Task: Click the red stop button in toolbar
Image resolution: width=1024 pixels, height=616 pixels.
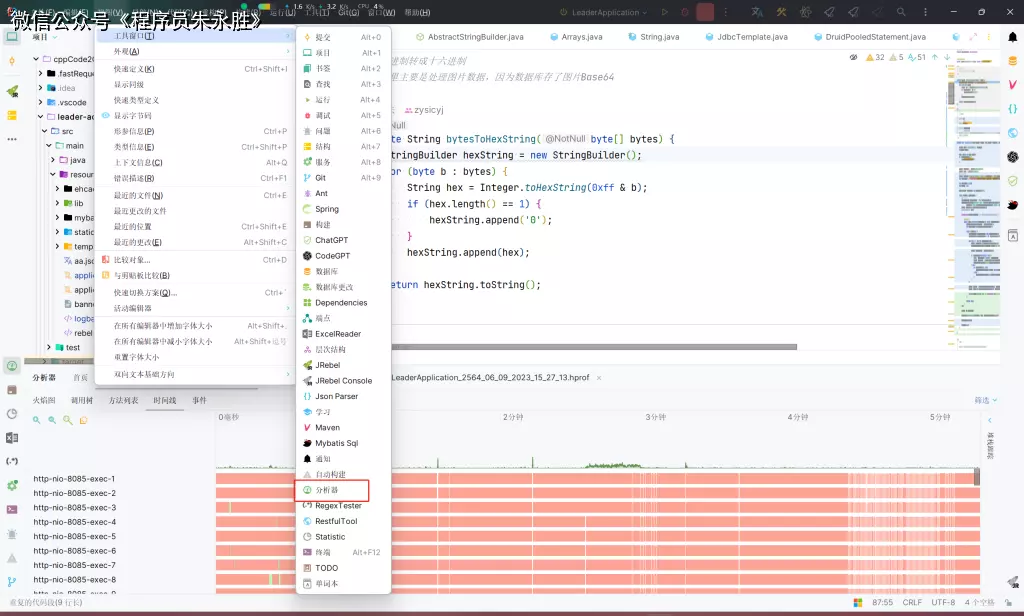Action: click(x=705, y=12)
